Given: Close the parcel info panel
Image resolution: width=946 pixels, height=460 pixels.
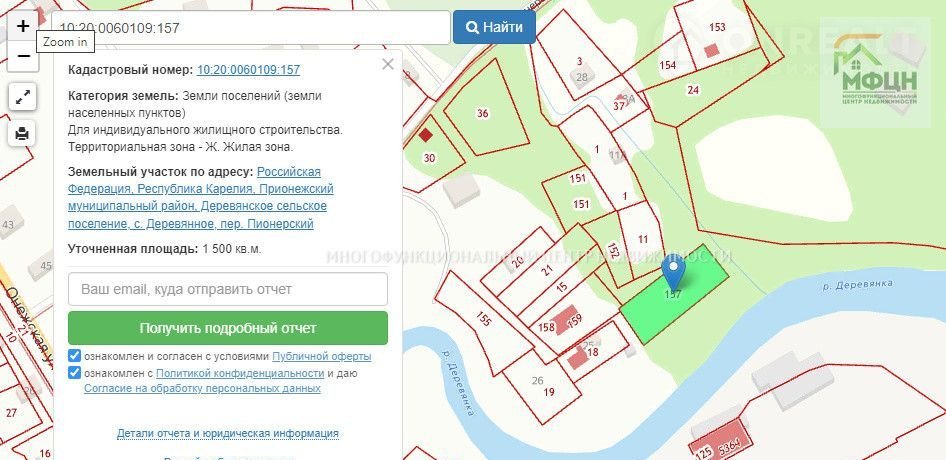Looking at the screenshot, I should pyautogui.click(x=388, y=65).
